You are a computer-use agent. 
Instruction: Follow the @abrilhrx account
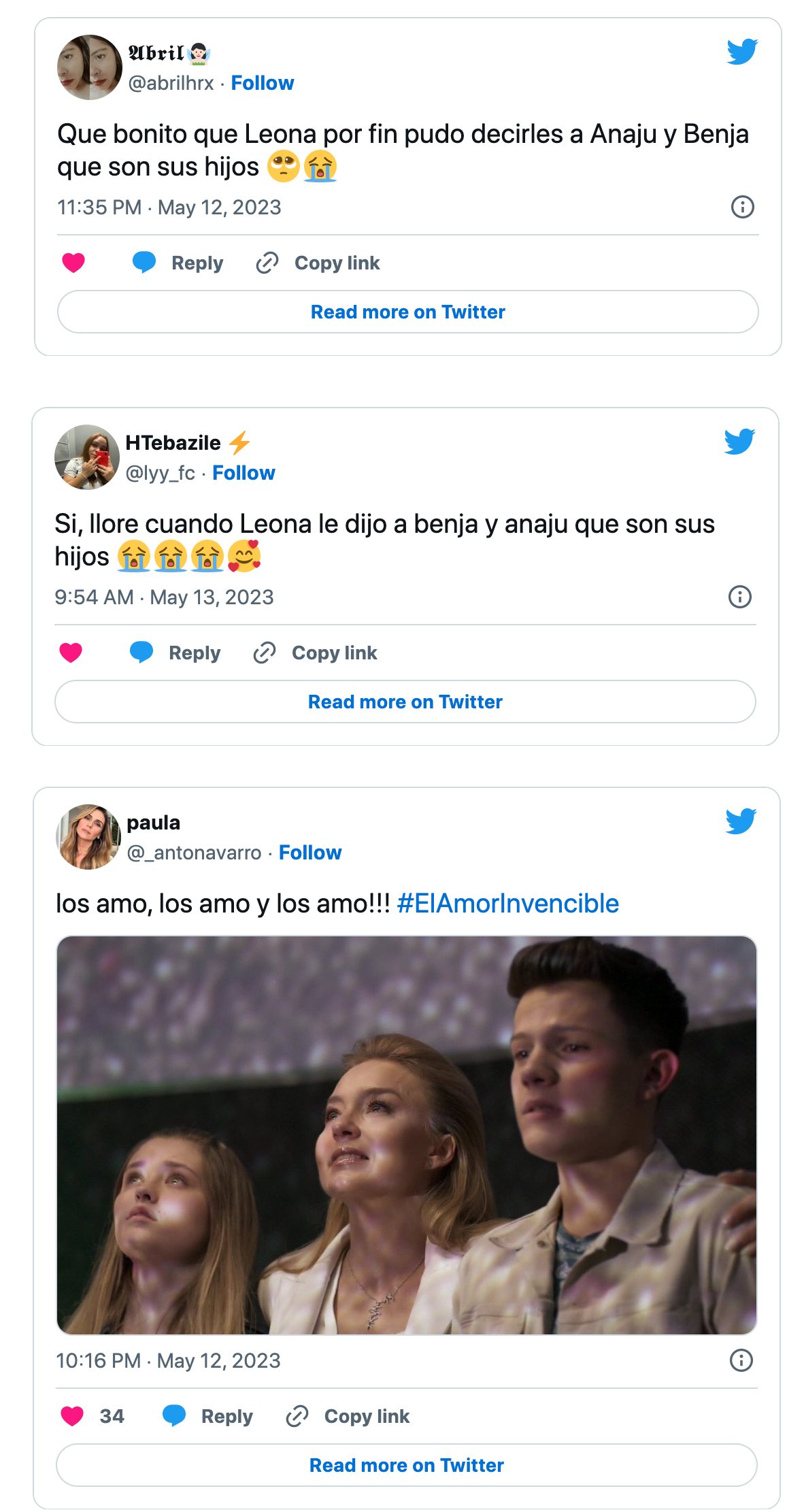263,83
